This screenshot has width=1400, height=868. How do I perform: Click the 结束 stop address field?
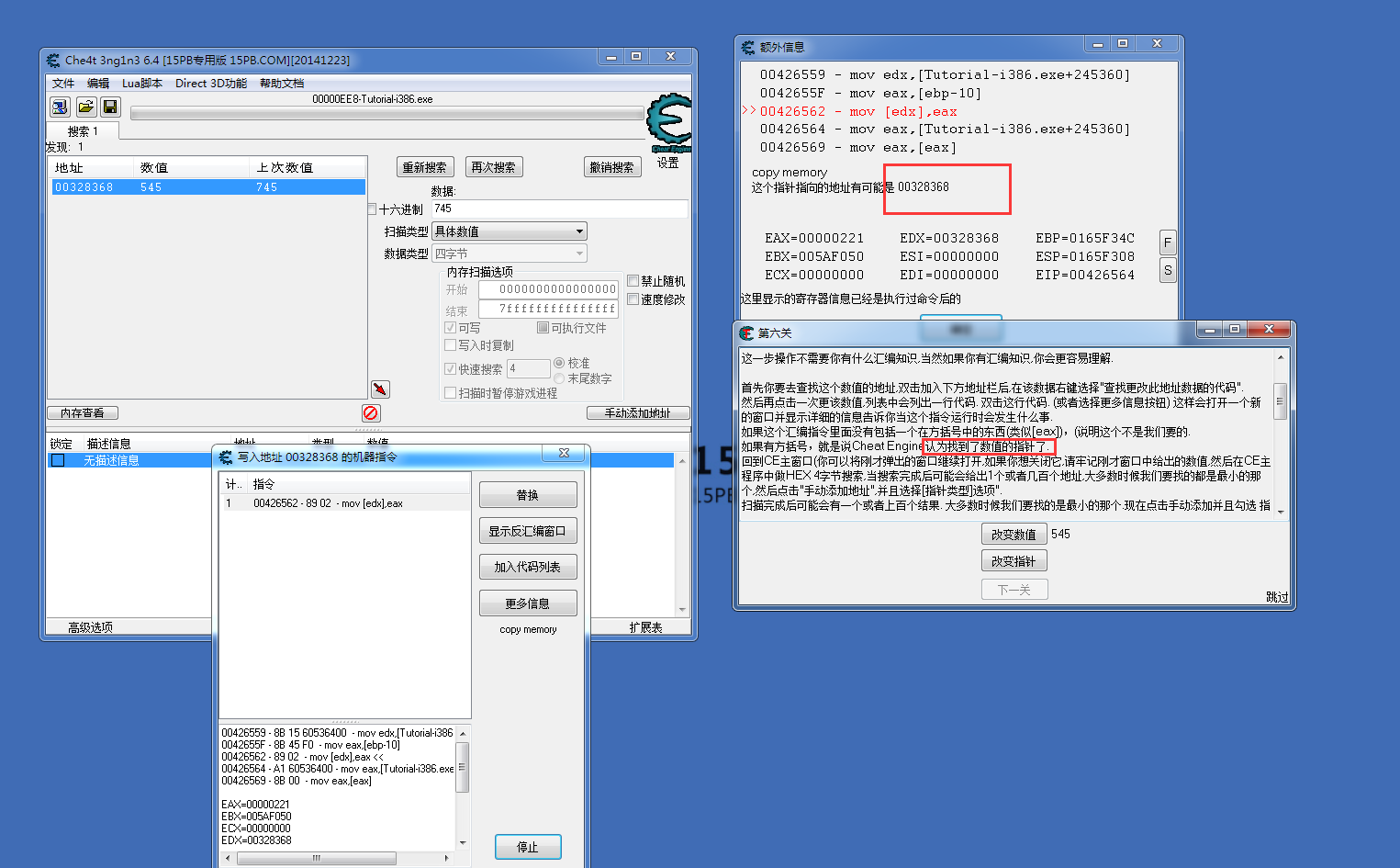548,310
